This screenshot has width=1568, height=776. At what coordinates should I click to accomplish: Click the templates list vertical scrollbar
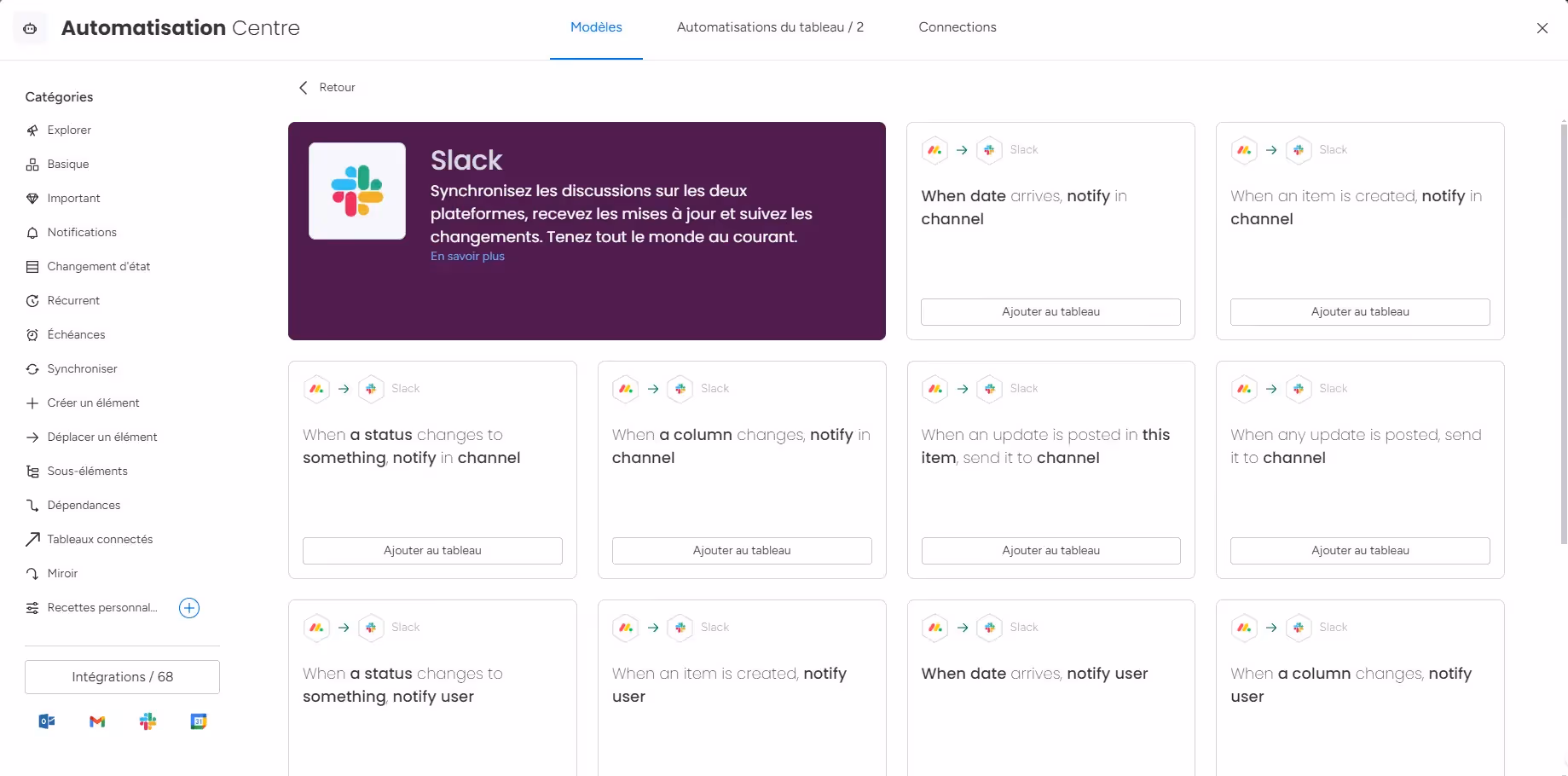pyautogui.click(x=1563, y=333)
